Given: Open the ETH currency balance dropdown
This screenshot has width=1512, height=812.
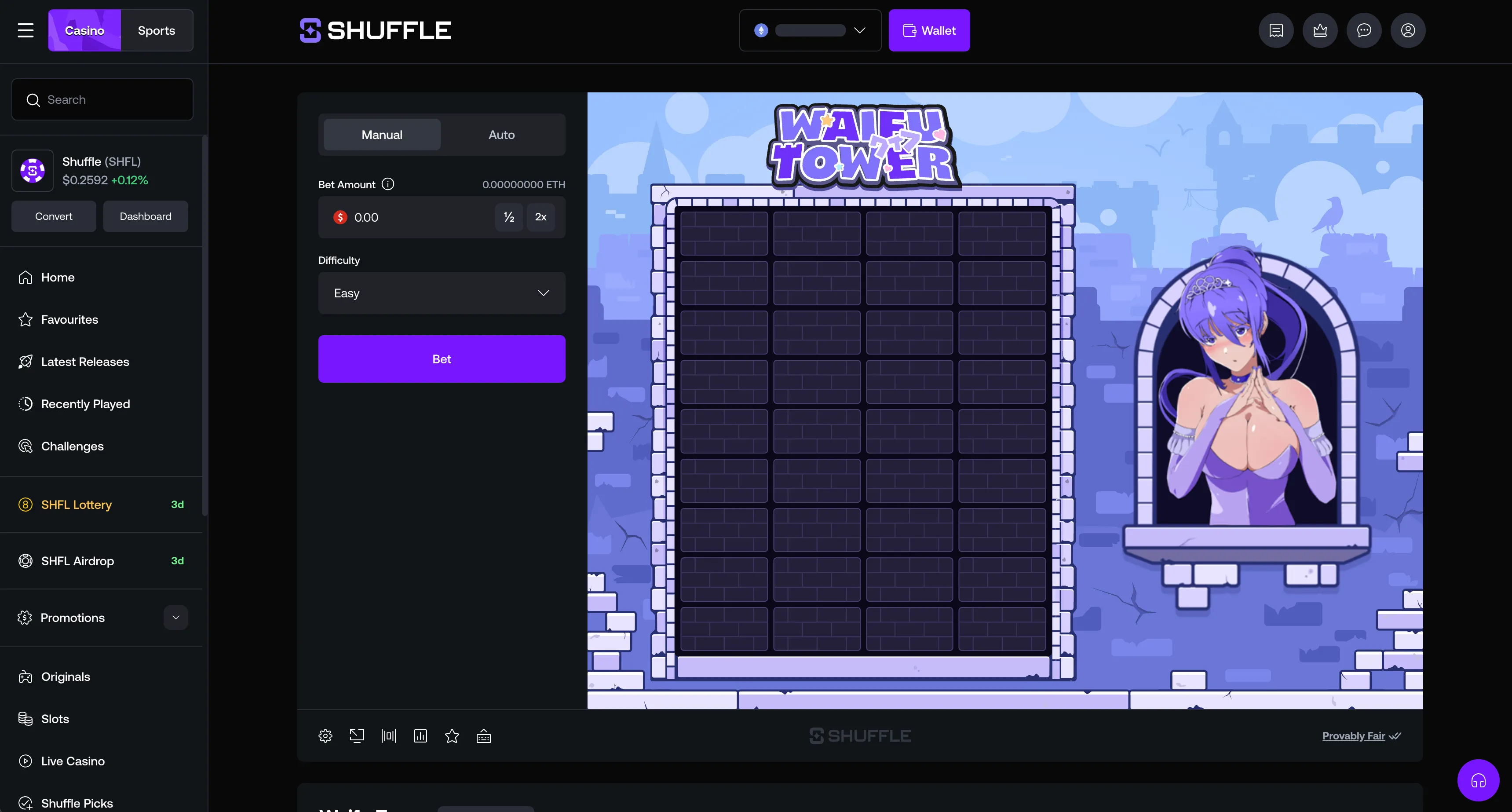Looking at the screenshot, I should point(810,30).
